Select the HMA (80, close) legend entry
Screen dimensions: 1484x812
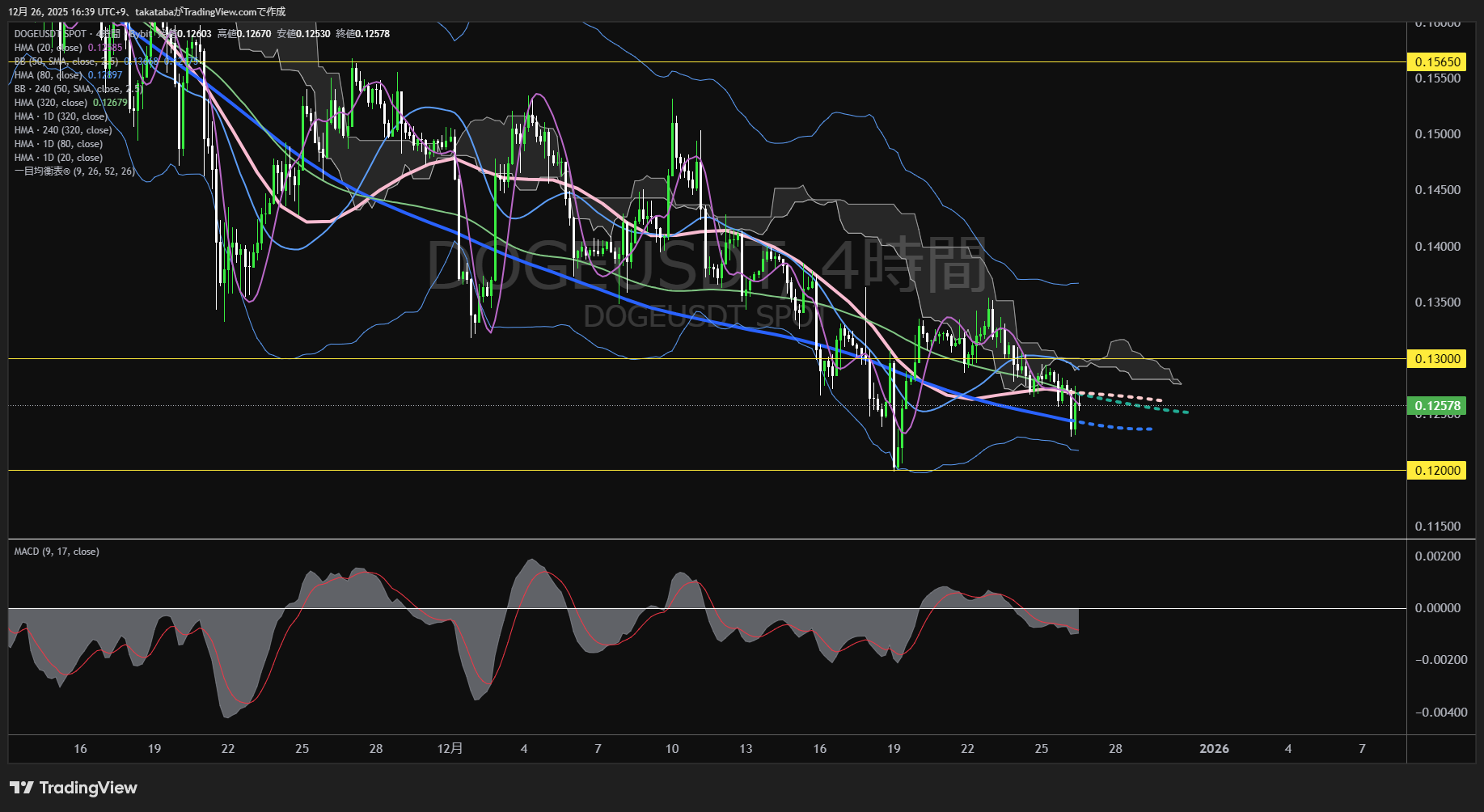49,75
